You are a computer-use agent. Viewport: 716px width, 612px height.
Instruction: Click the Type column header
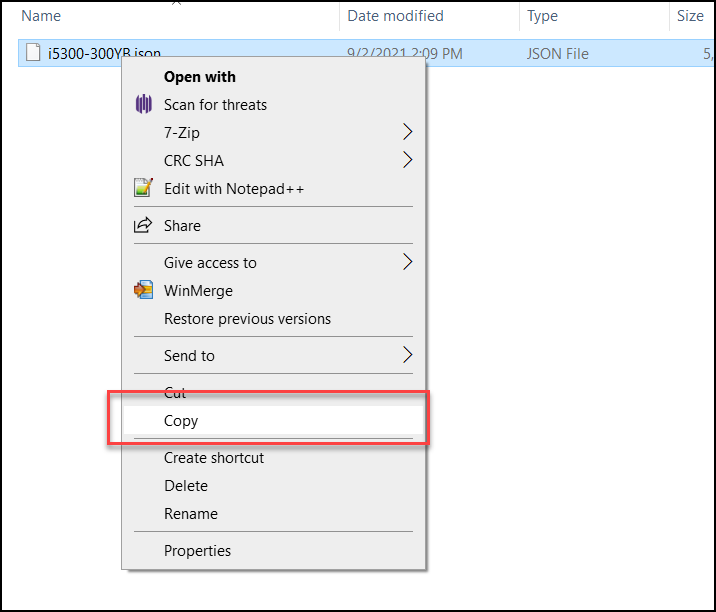(543, 16)
